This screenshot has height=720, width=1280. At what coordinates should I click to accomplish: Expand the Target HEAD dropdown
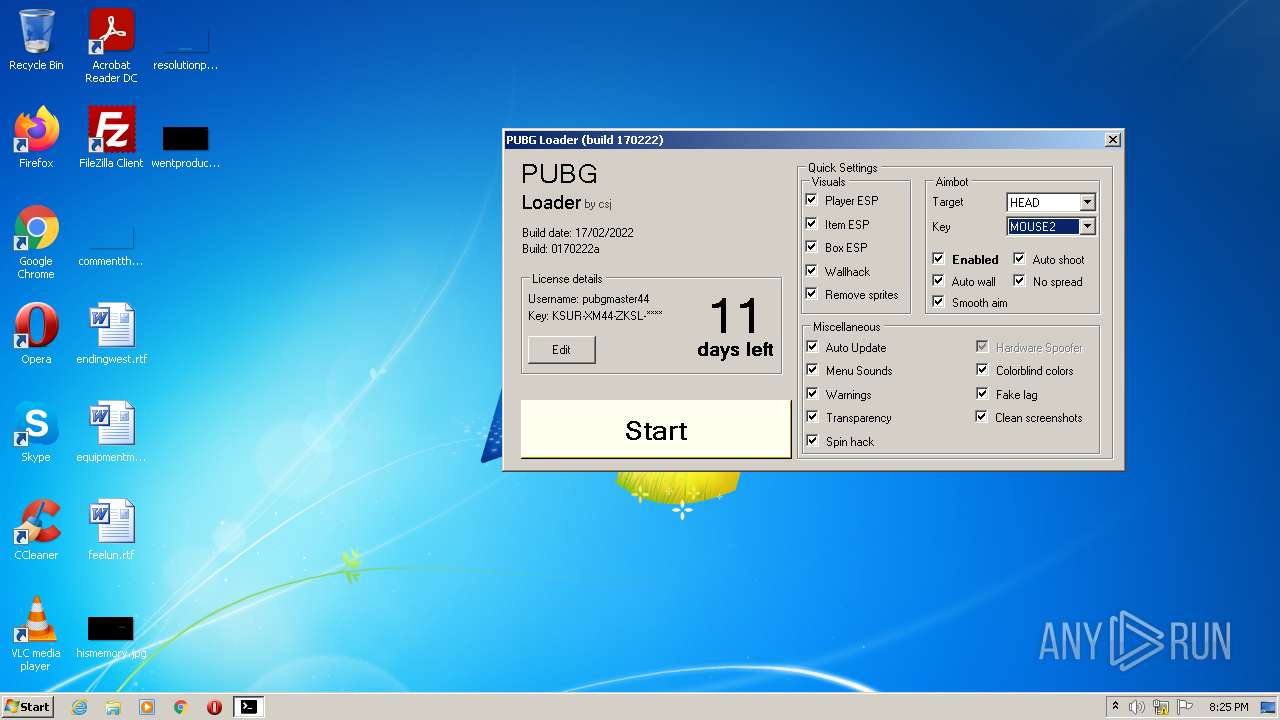tap(1087, 203)
